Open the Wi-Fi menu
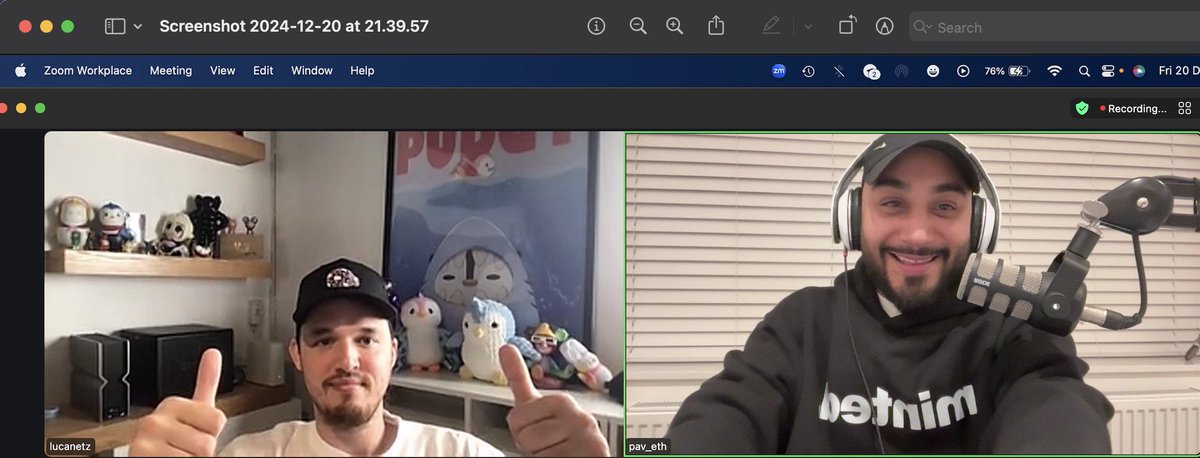 point(1054,71)
